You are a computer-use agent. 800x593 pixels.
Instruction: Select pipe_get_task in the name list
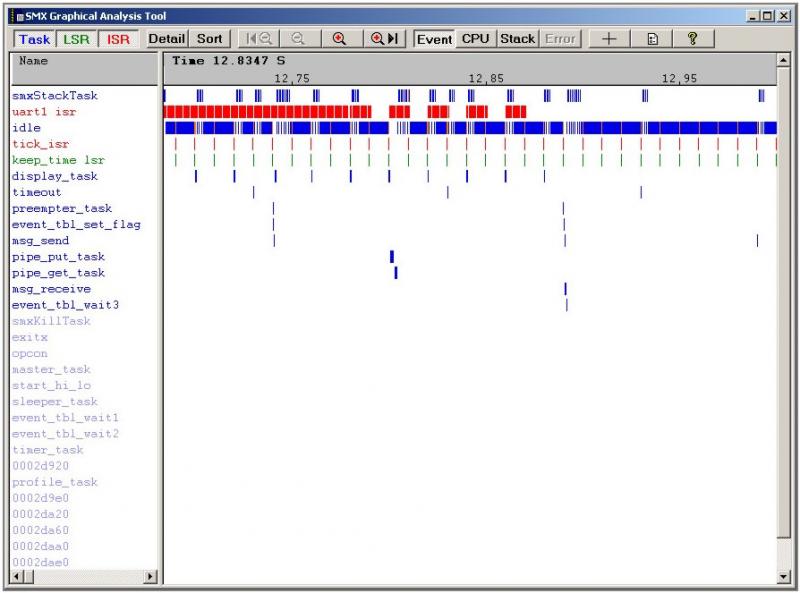tap(58, 273)
